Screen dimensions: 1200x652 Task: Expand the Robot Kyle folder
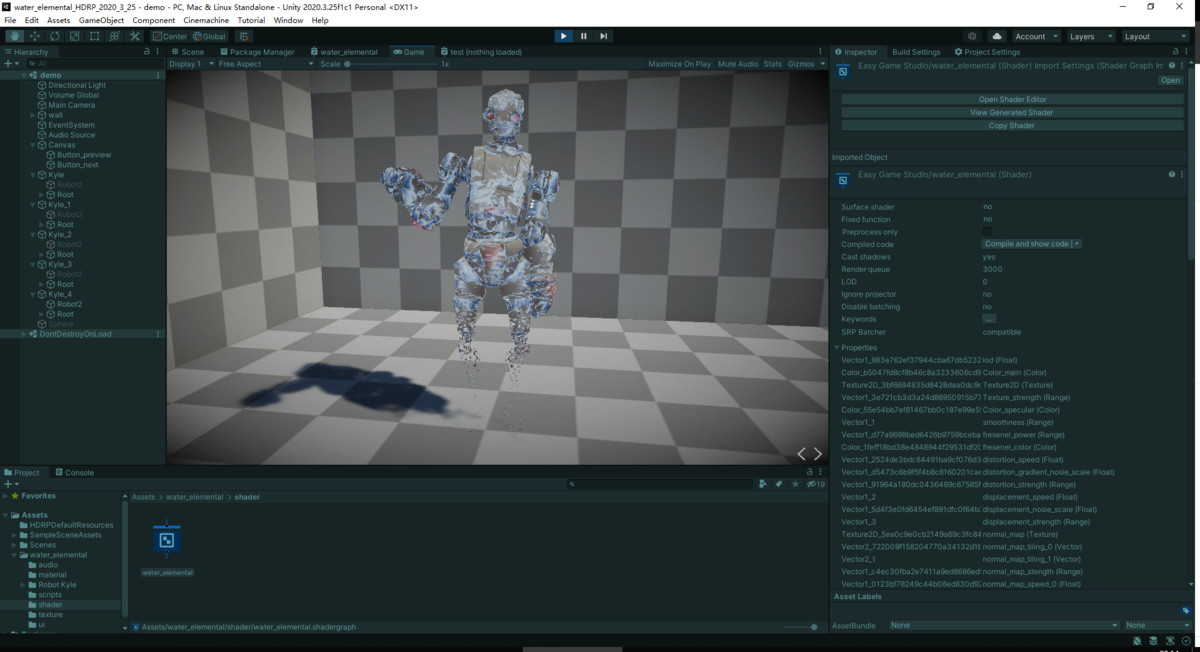[23, 585]
